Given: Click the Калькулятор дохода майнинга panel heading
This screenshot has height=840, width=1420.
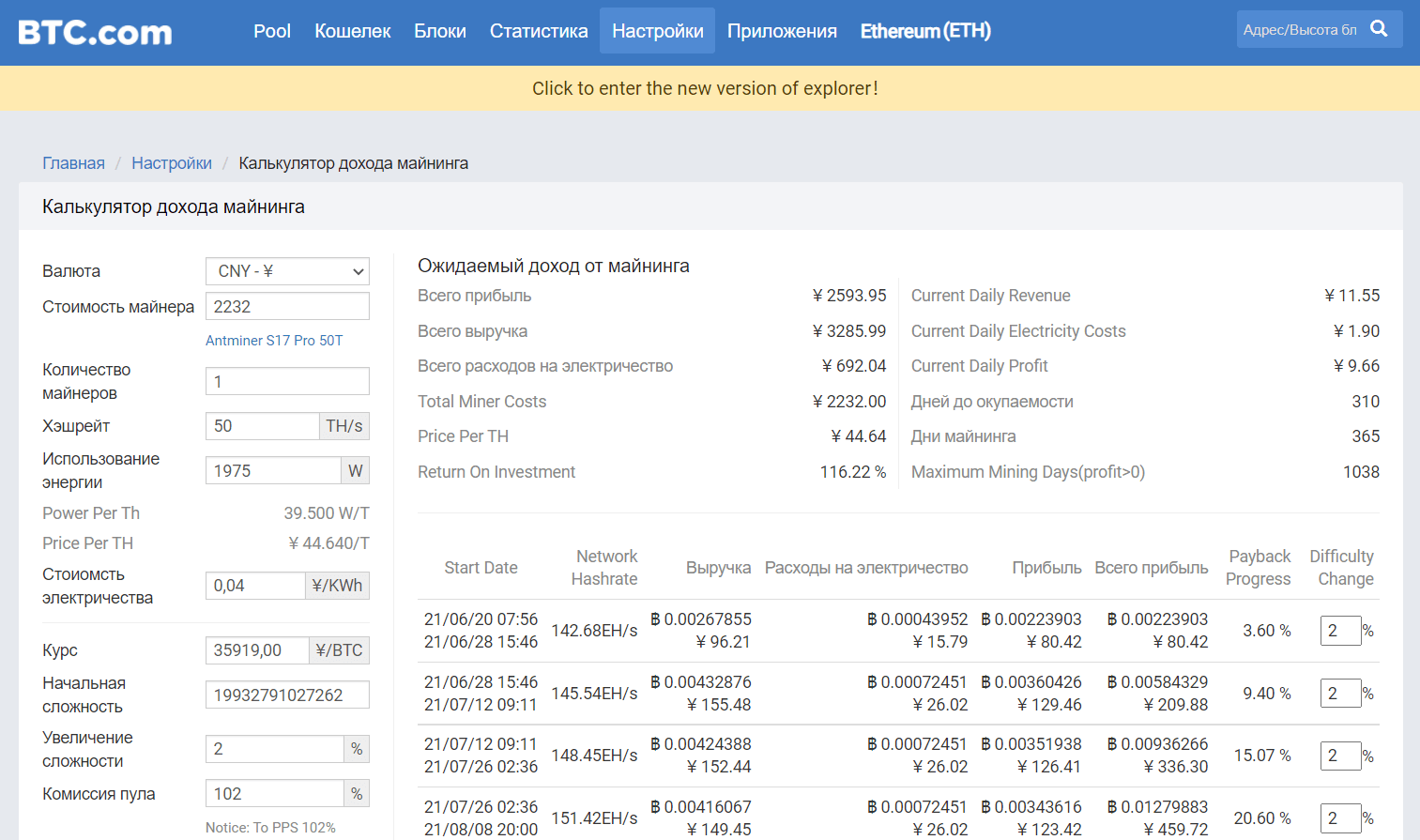Looking at the screenshot, I should coord(174,206).
